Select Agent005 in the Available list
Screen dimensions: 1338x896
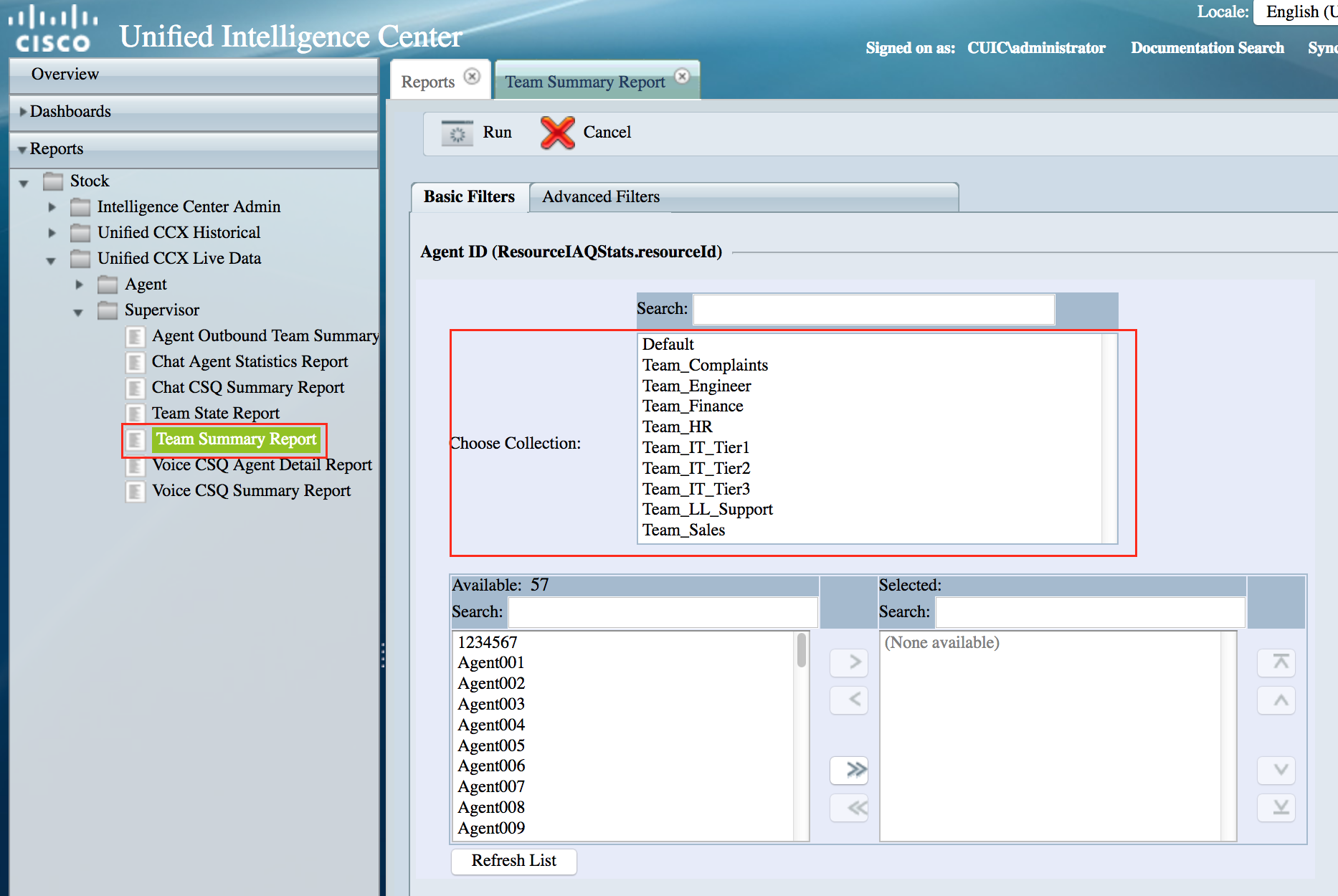pos(491,746)
